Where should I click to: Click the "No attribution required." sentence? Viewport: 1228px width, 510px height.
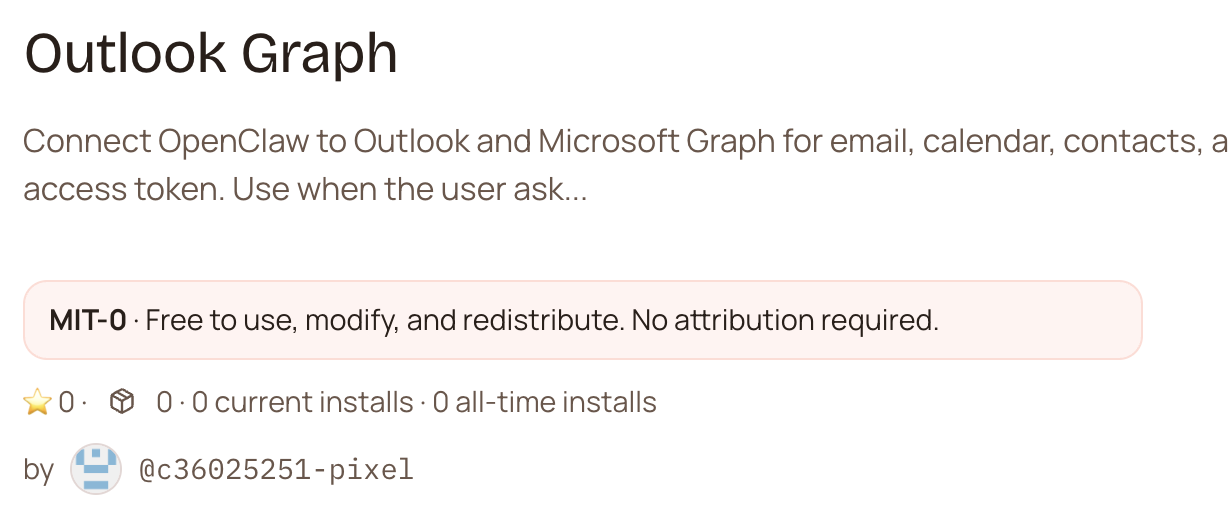click(808, 321)
